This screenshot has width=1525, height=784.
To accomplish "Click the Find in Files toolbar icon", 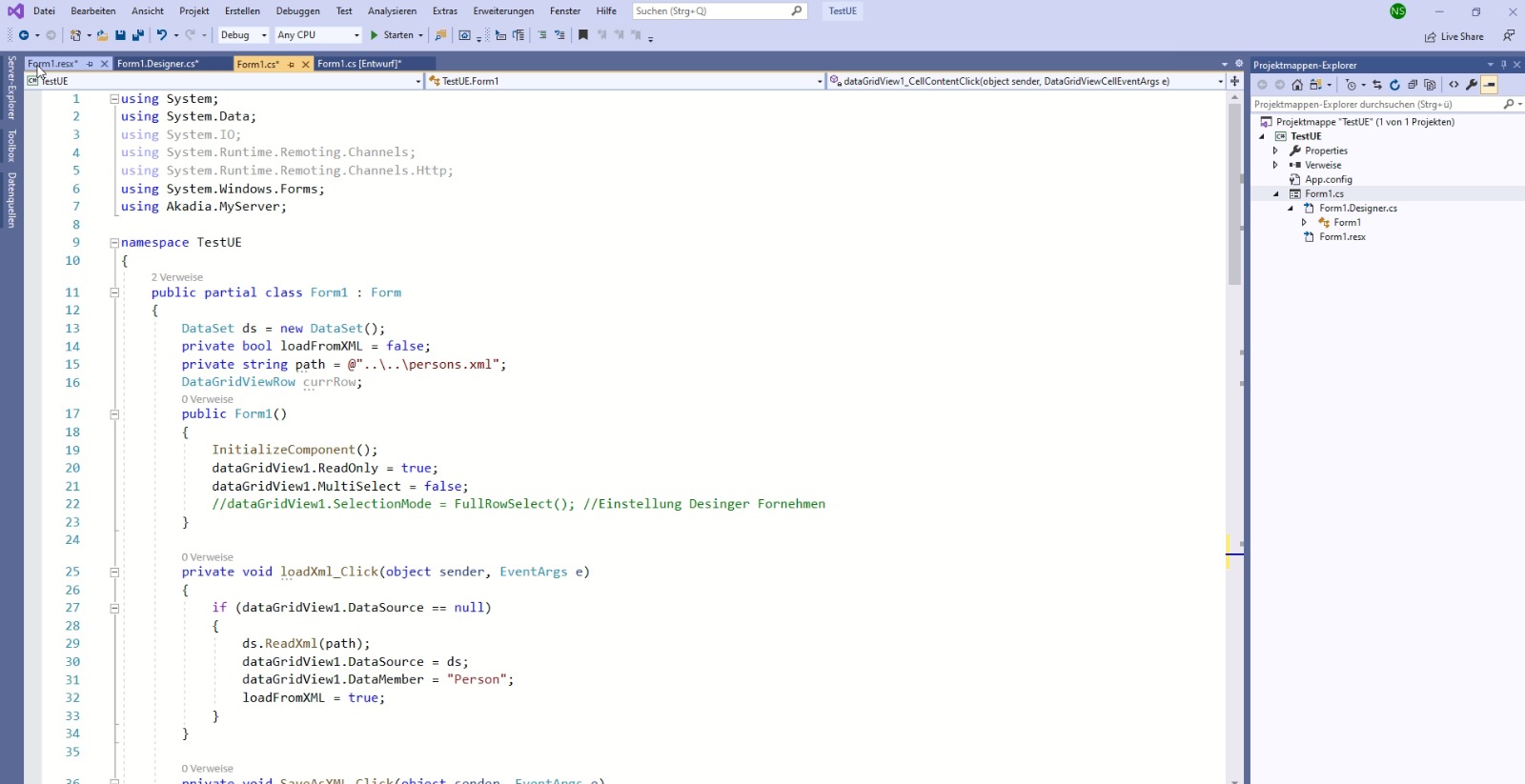I will coord(440,35).
